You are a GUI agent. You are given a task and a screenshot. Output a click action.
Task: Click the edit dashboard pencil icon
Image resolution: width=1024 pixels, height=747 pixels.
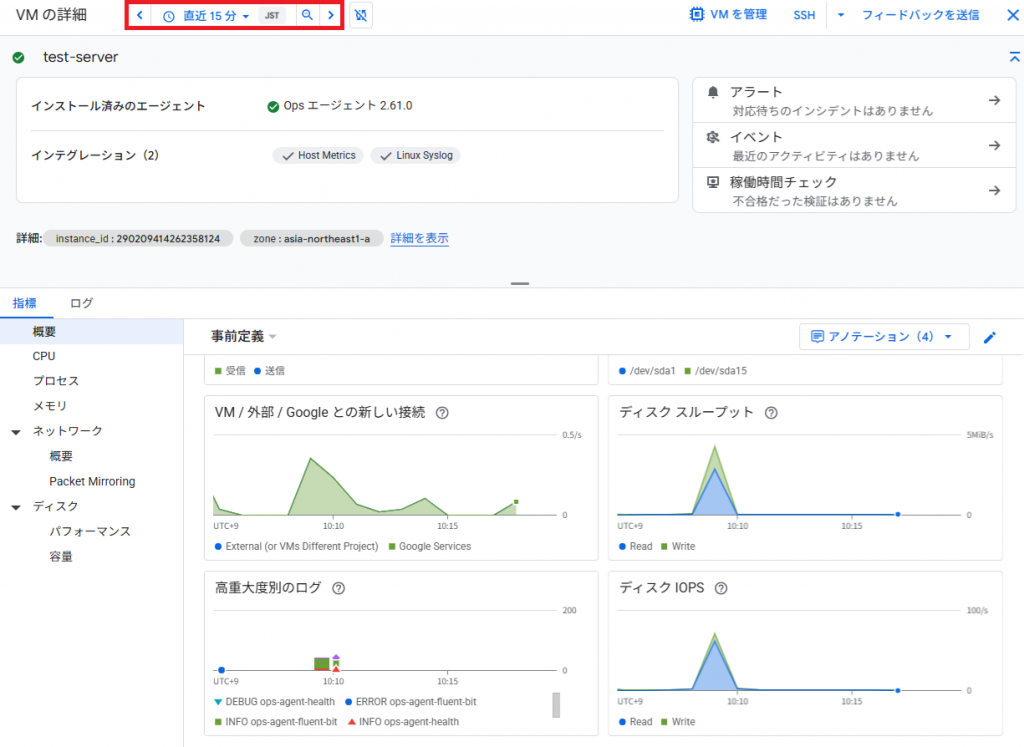(x=990, y=337)
